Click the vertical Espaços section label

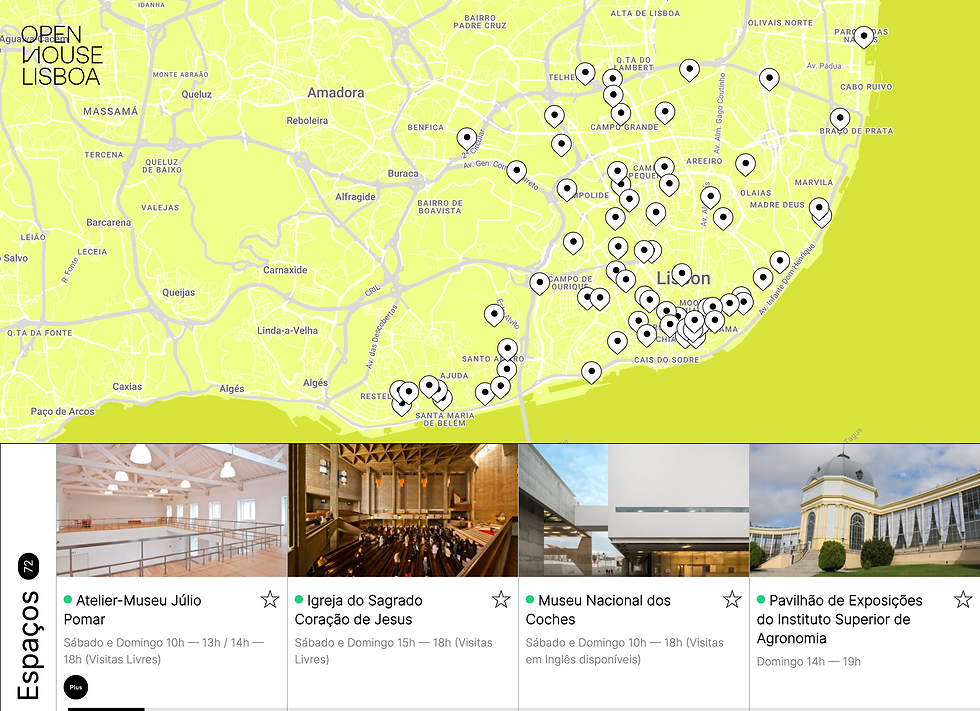[x=29, y=645]
